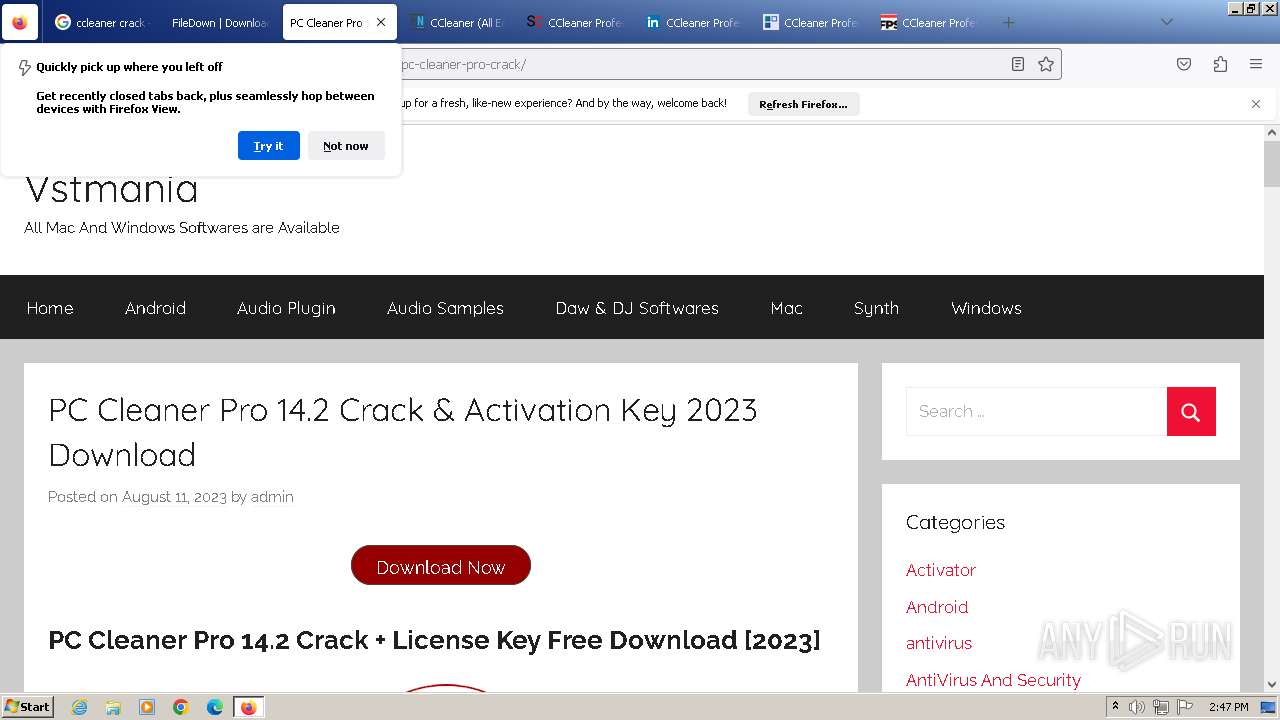Launch Google Chrome from the taskbar
This screenshot has height=720, width=1280.
181,707
